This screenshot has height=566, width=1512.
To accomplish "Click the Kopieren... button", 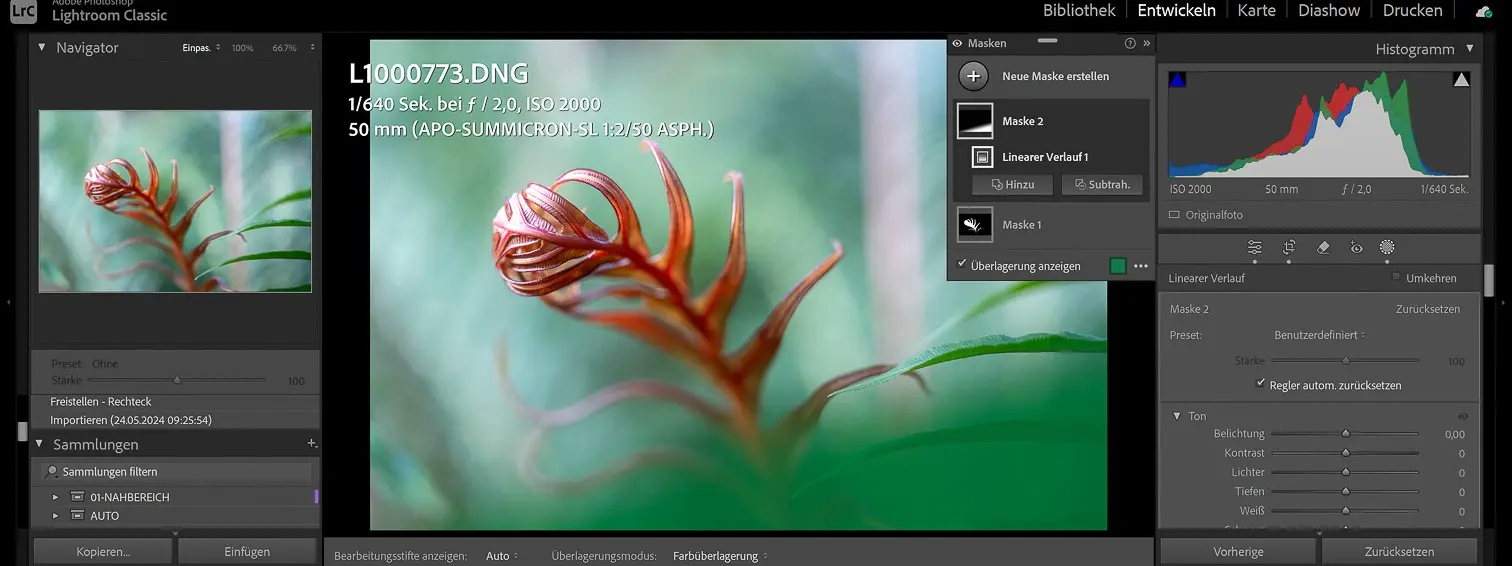I will [103, 551].
